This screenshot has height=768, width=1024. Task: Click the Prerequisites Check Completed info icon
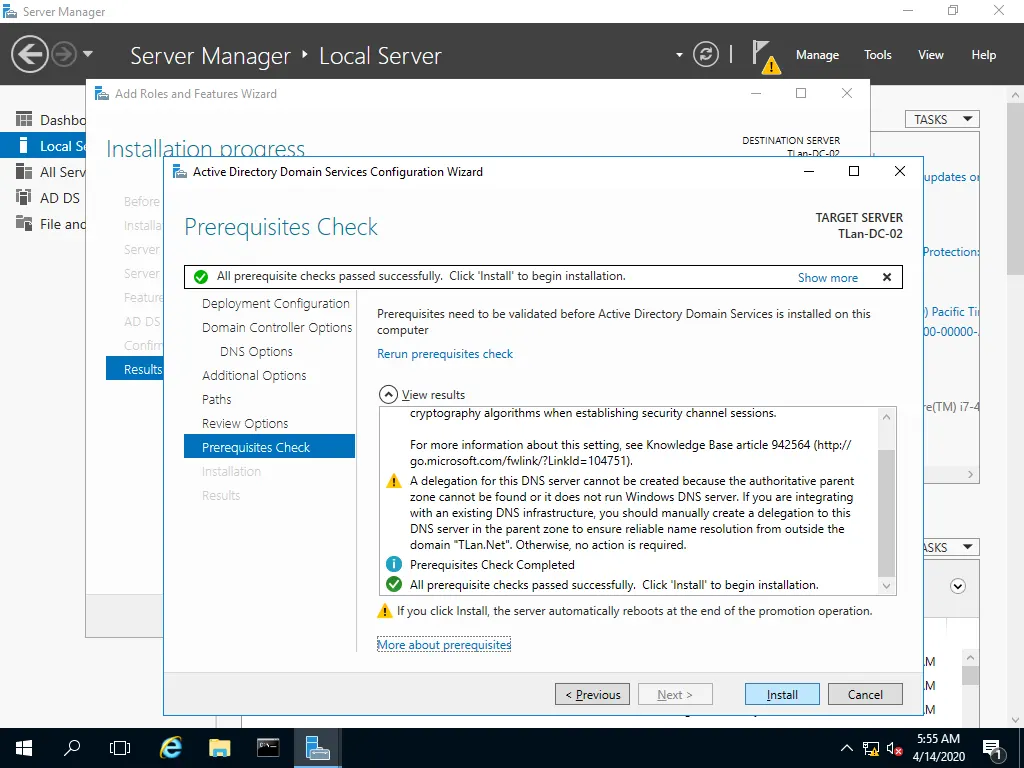pyautogui.click(x=394, y=564)
